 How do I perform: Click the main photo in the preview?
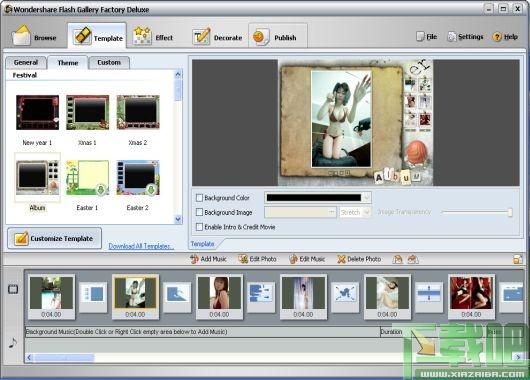point(341,119)
